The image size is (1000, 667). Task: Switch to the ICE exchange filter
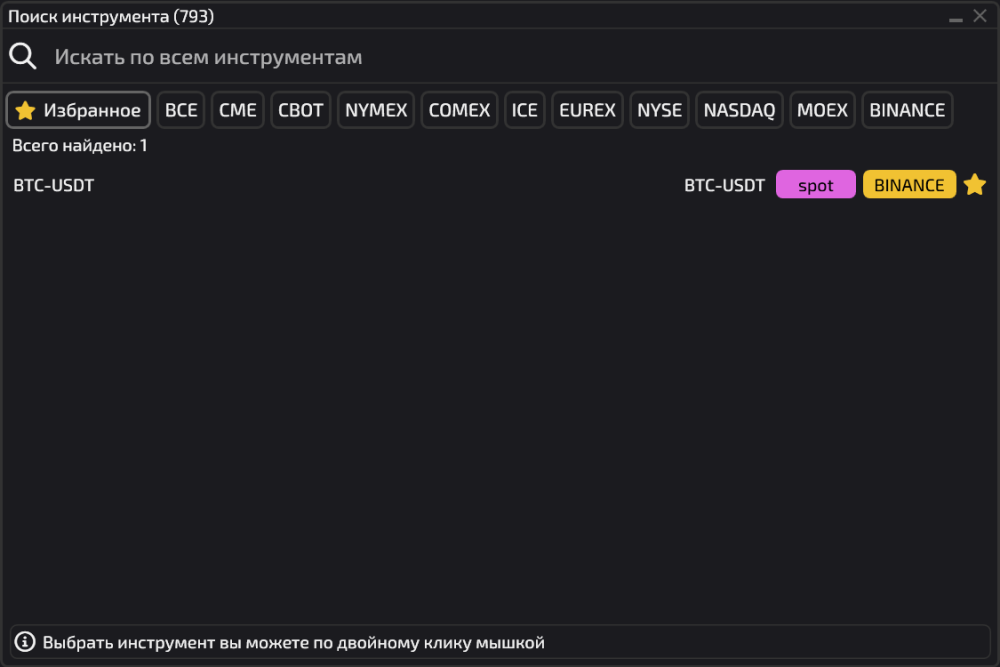click(x=525, y=110)
